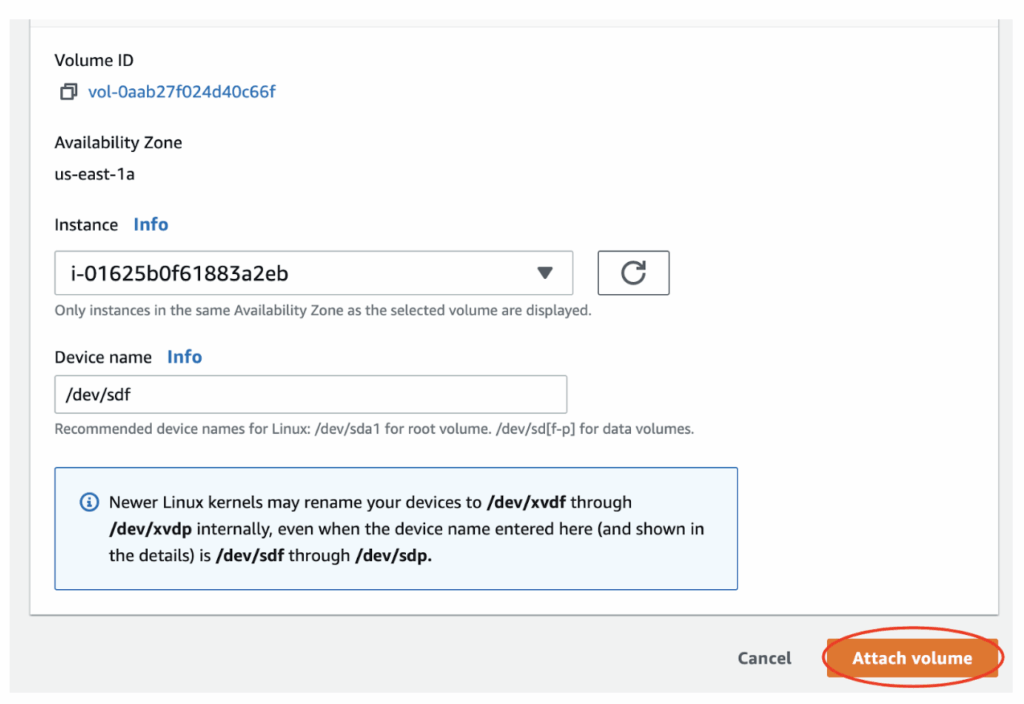Copy the volume ID with the copy icon
Screen dimensions: 1024x704
click(68, 92)
